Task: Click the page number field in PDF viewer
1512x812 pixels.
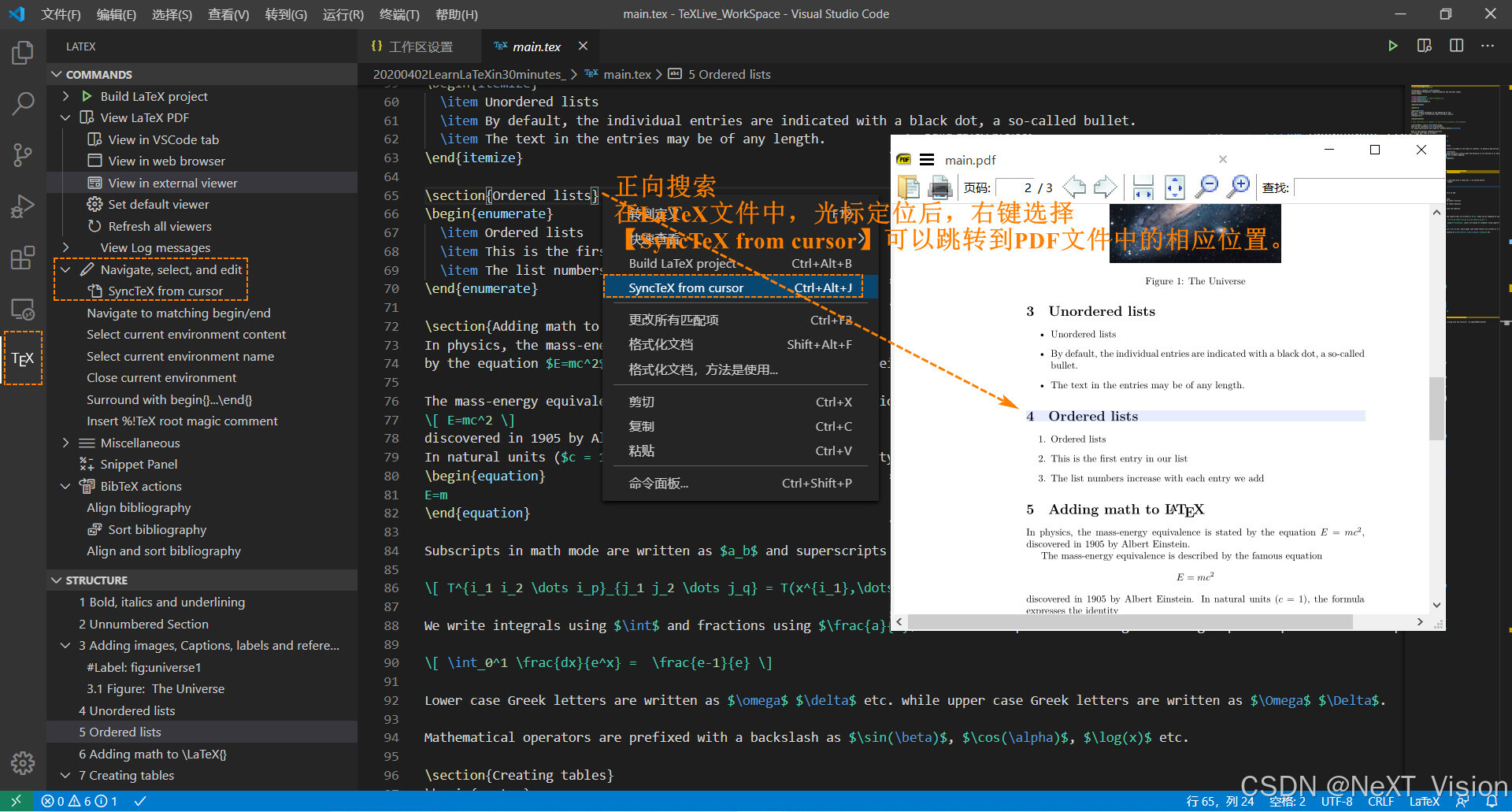Action: (1016, 188)
